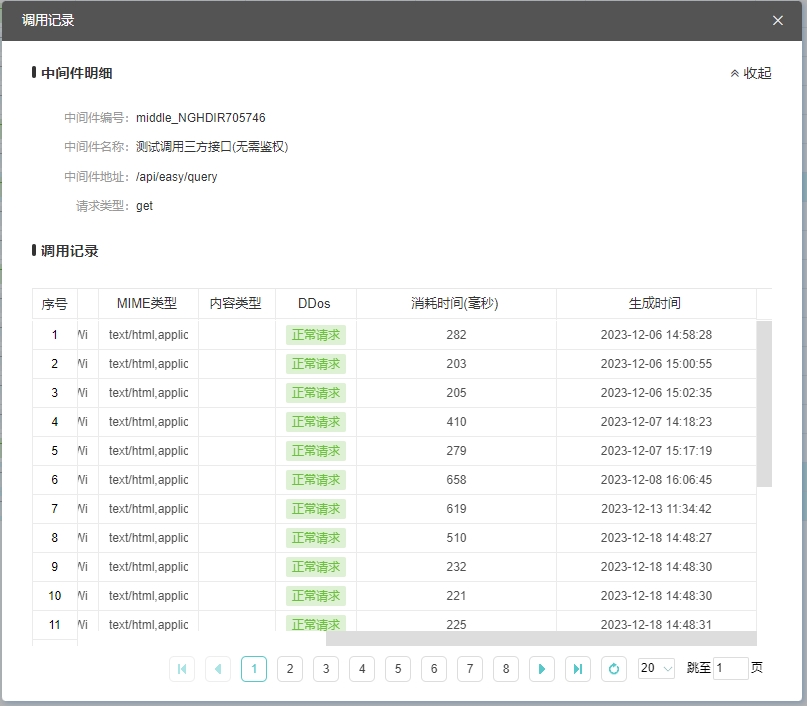807x706 pixels.
Task: Click 正常请求 tag in row 1
Action: (x=316, y=335)
